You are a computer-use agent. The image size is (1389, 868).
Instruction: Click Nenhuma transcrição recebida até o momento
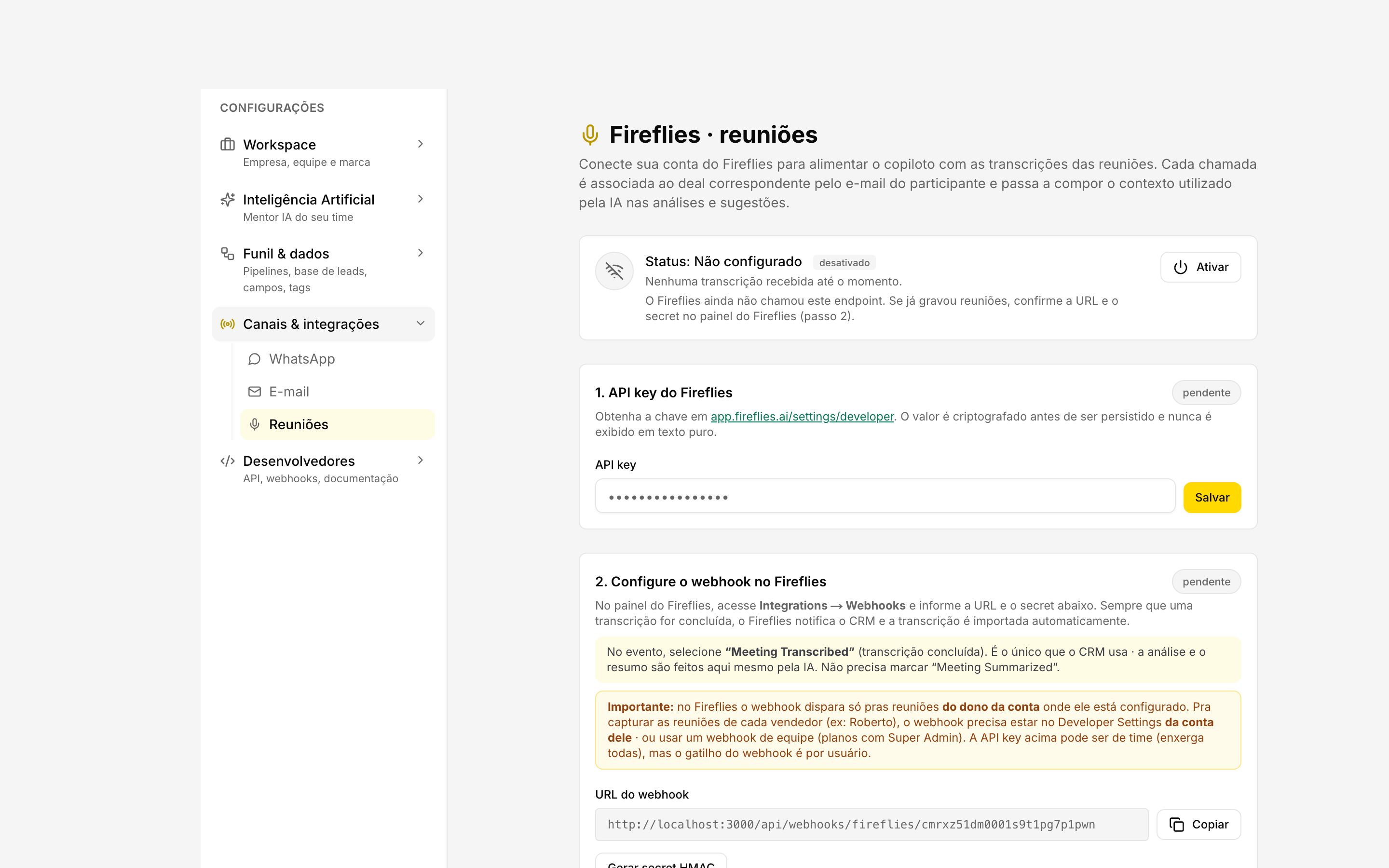pos(773,281)
